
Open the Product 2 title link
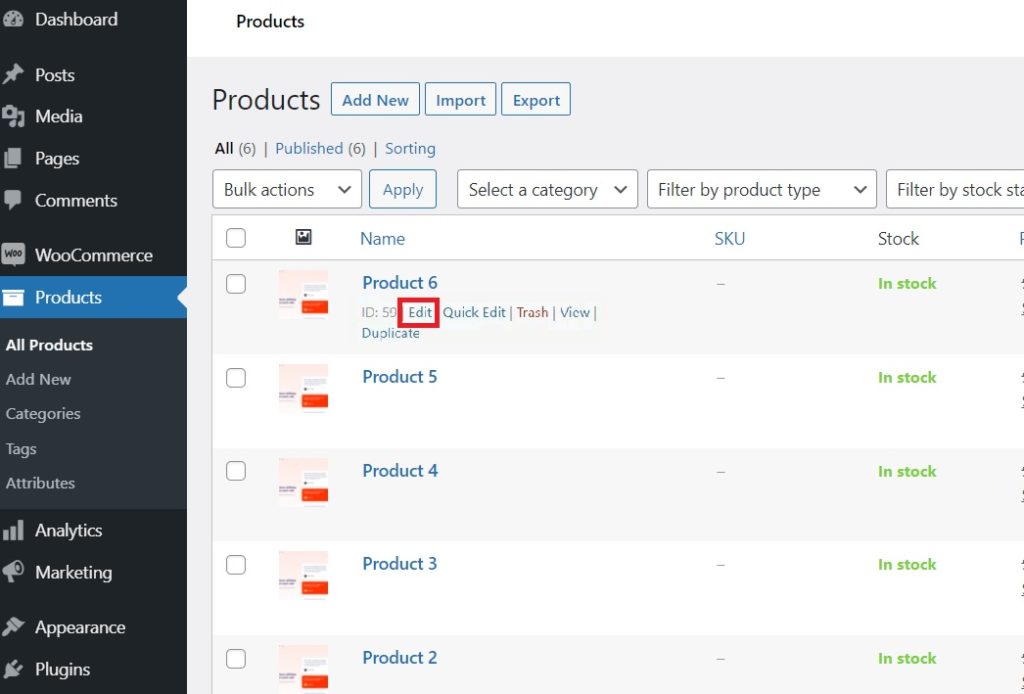click(400, 657)
